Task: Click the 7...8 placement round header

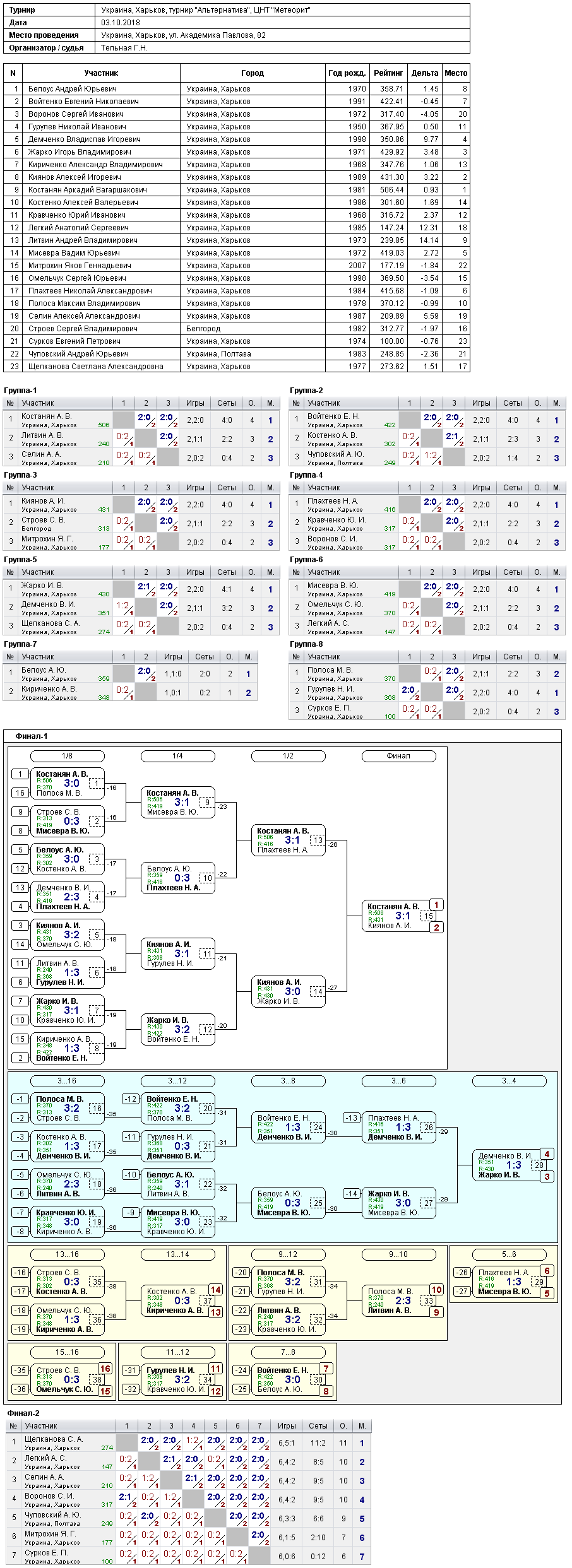Action: pyautogui.click(x=288, y=1352)
